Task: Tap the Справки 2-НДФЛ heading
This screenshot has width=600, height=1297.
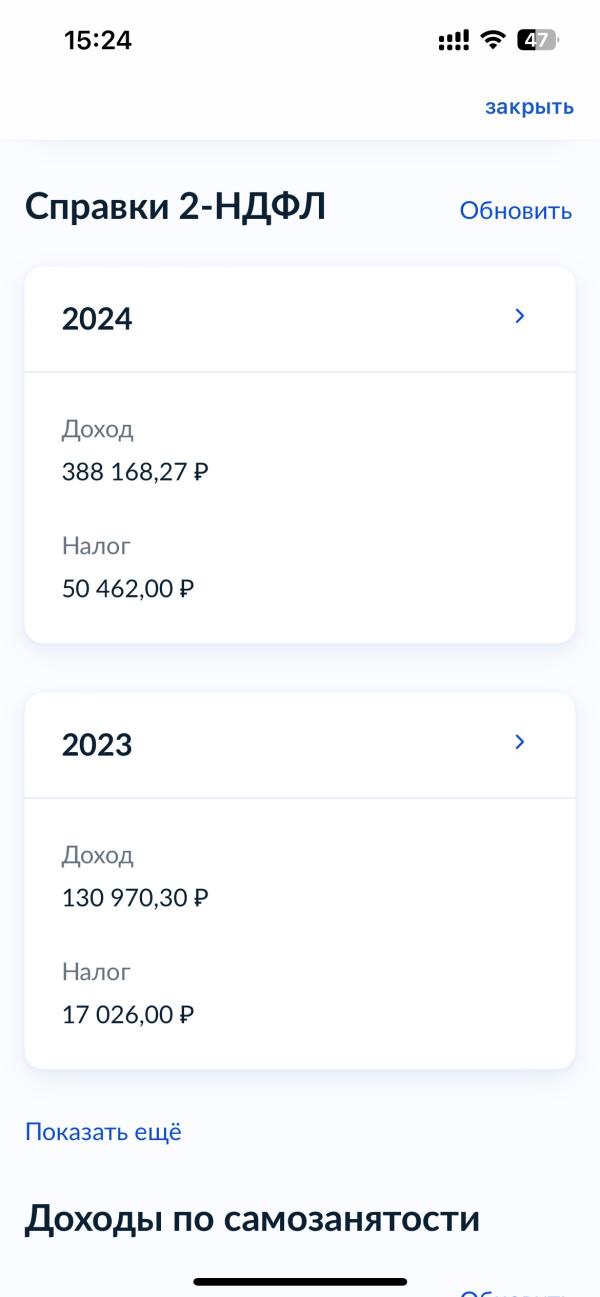Action: pyautogui.click(x=175, y=207)
